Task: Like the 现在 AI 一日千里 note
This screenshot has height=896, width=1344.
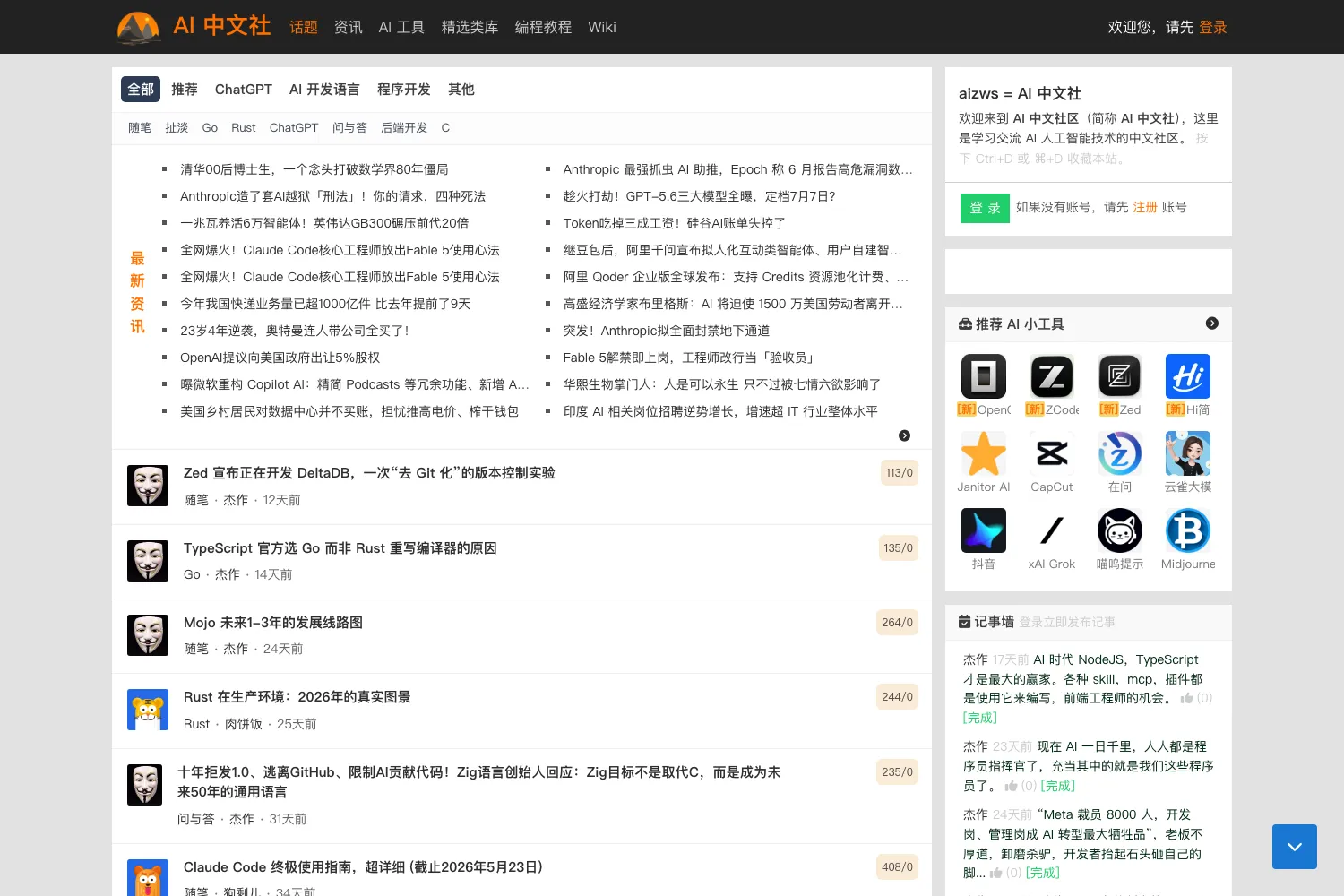Action: 1012,786
